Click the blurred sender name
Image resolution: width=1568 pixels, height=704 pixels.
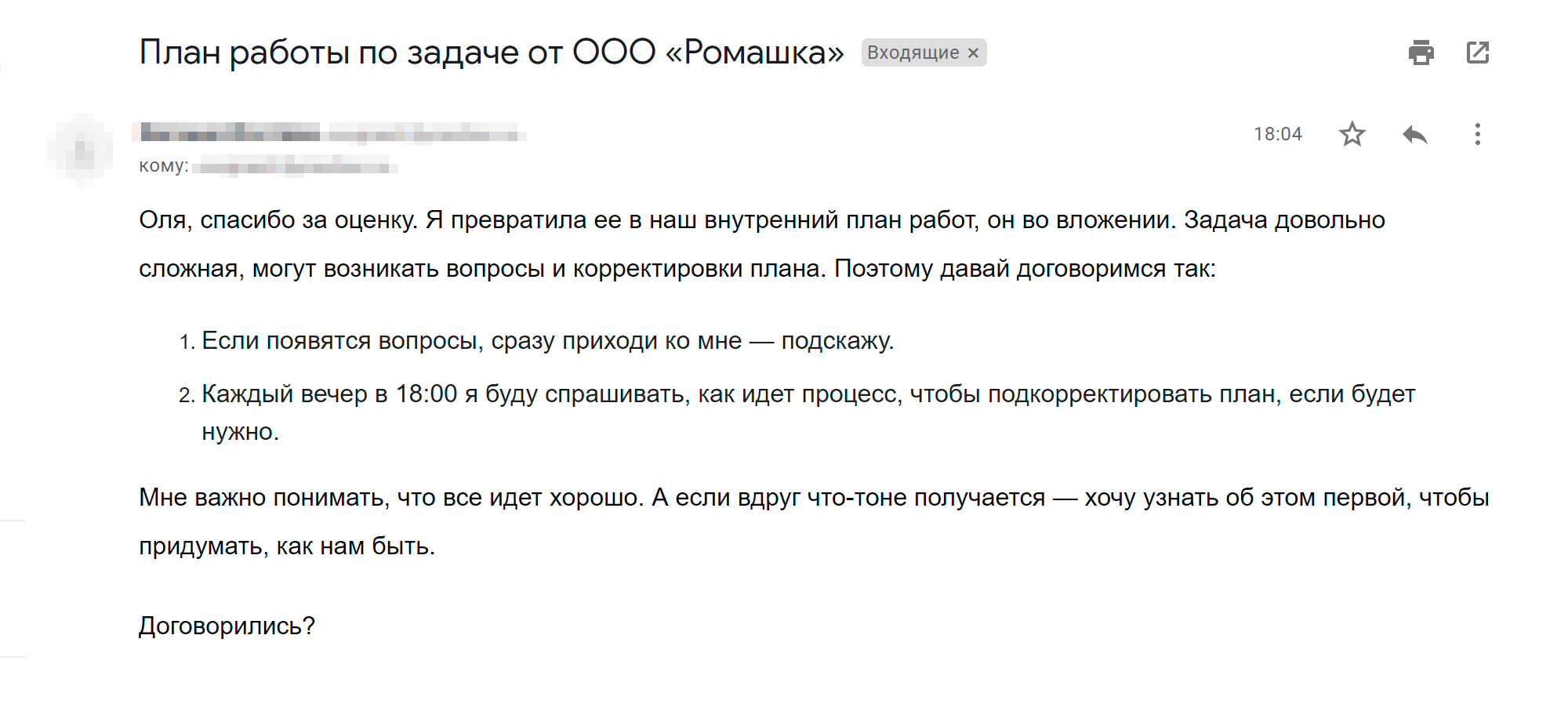[x=230, y=132]
